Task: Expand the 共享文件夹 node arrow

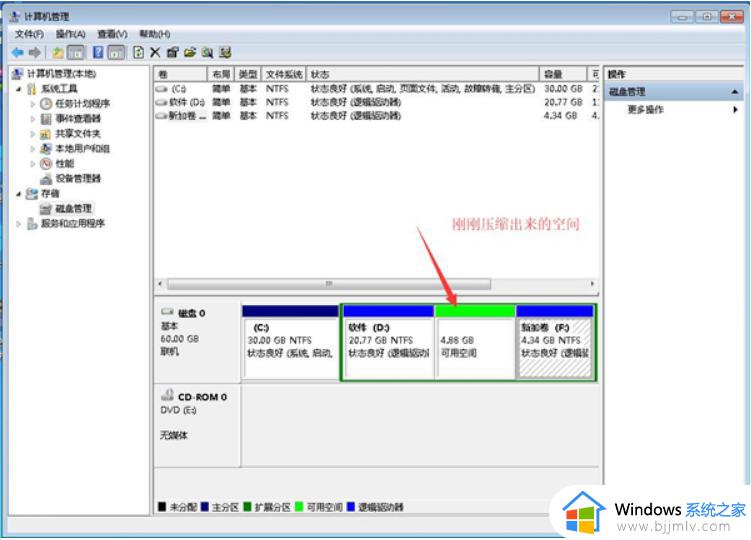Action: (x=33, y=134)
